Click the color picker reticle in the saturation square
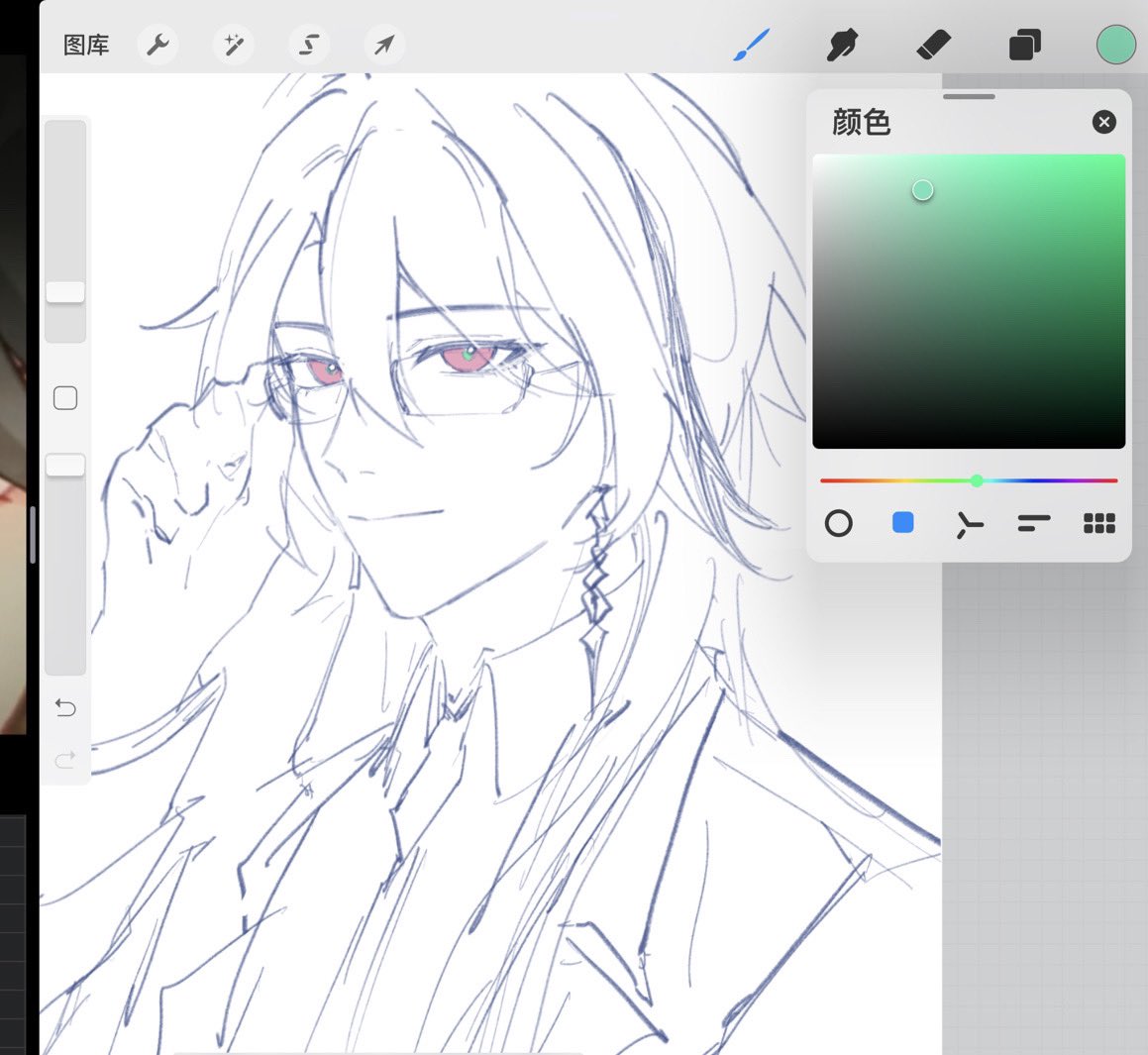 (x=922, y=190)
